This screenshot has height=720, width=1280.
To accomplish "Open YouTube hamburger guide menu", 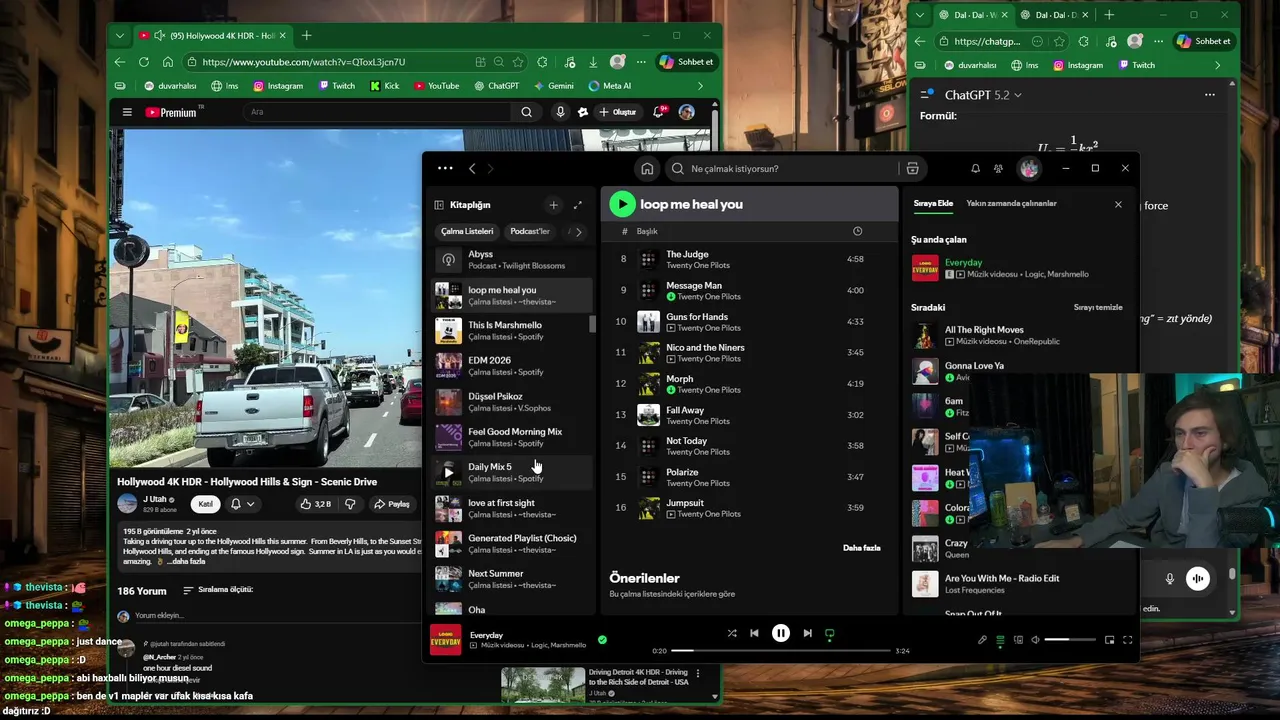I will click(127, 112).
